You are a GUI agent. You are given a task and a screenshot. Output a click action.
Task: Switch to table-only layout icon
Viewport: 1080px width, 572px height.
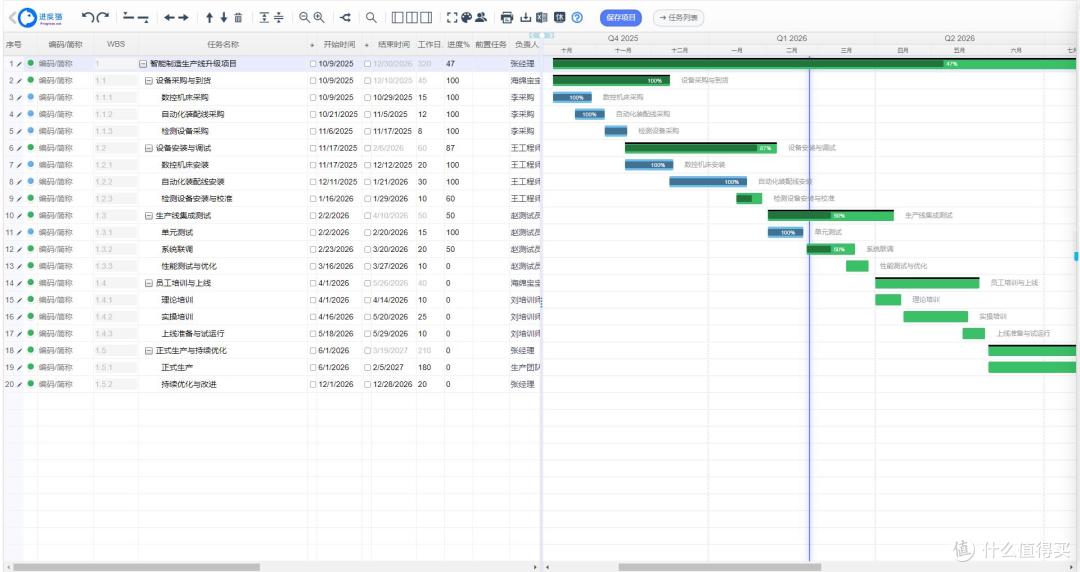[397, 17]
